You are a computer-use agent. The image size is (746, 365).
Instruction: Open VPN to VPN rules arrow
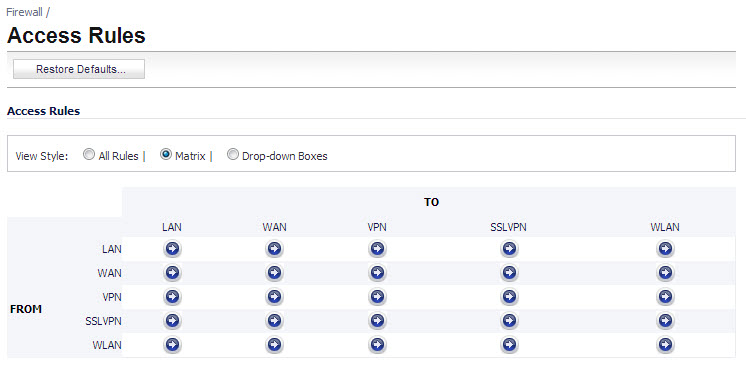tap(377, 297)
